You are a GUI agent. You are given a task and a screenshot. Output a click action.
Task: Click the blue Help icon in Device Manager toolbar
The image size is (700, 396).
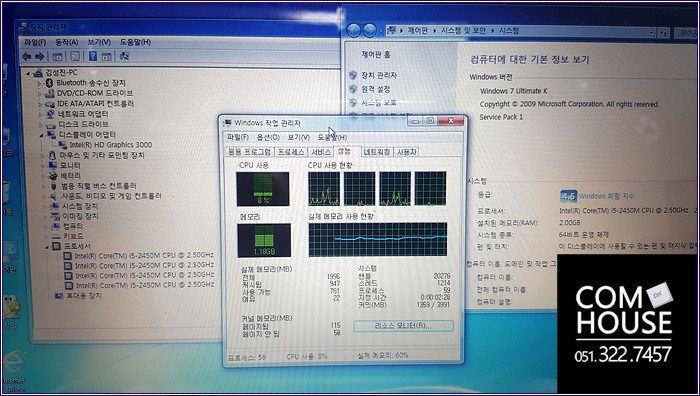coord(93,56)
